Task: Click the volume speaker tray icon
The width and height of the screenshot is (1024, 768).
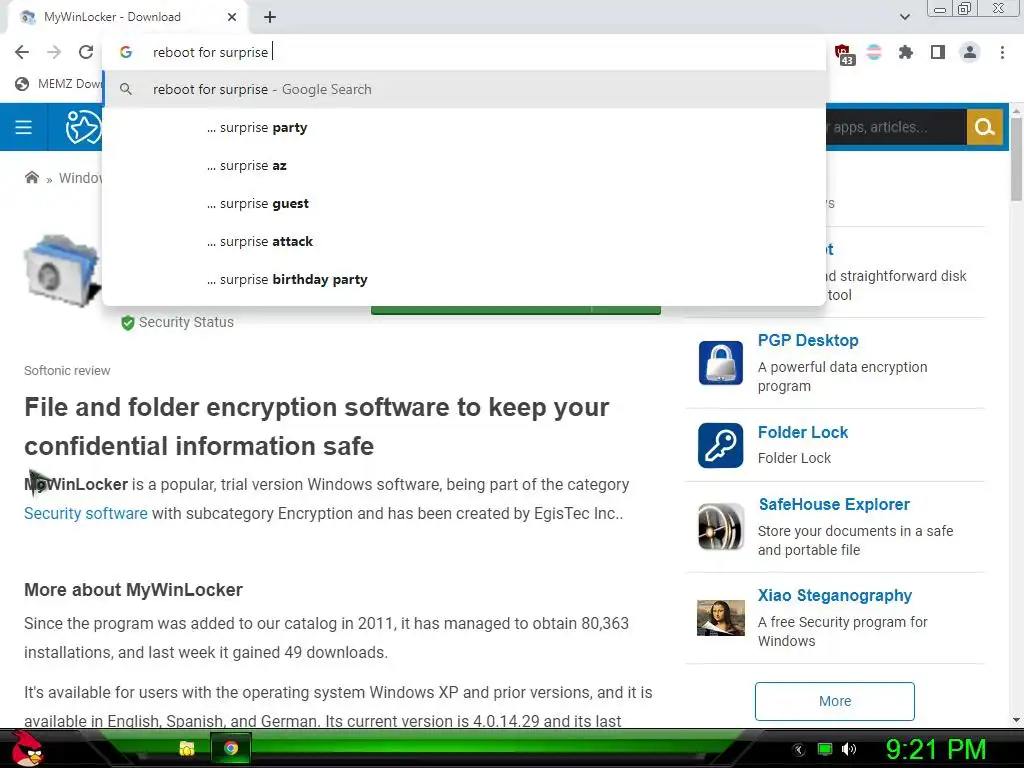Action: click(849, 750)
